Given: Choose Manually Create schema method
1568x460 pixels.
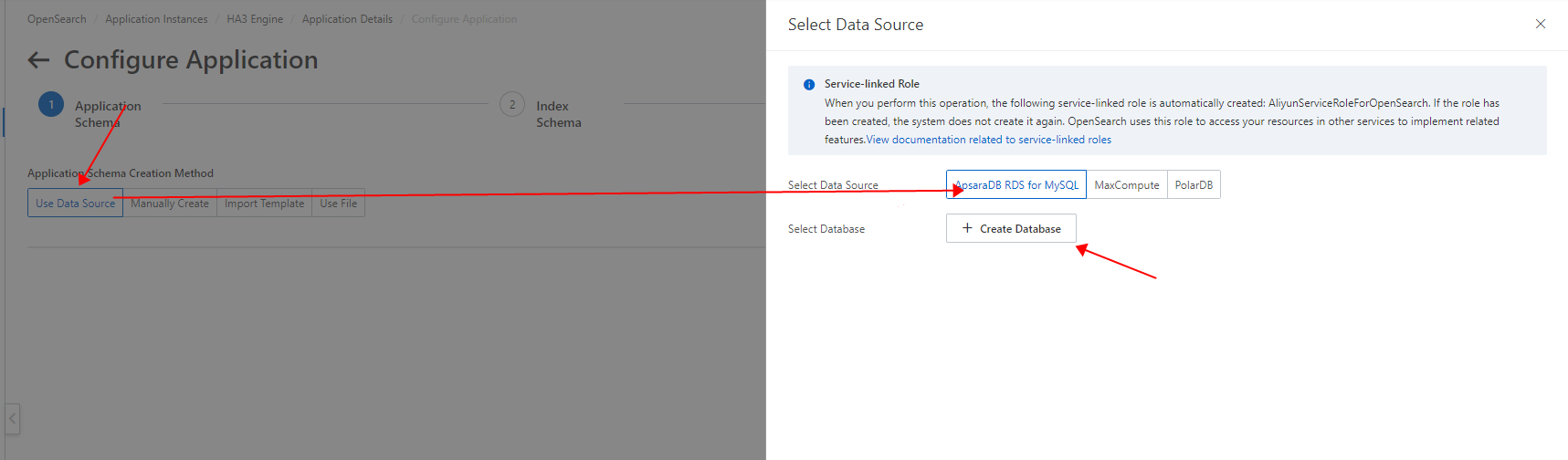Looking at the screenshot, I should coord(170,204).
